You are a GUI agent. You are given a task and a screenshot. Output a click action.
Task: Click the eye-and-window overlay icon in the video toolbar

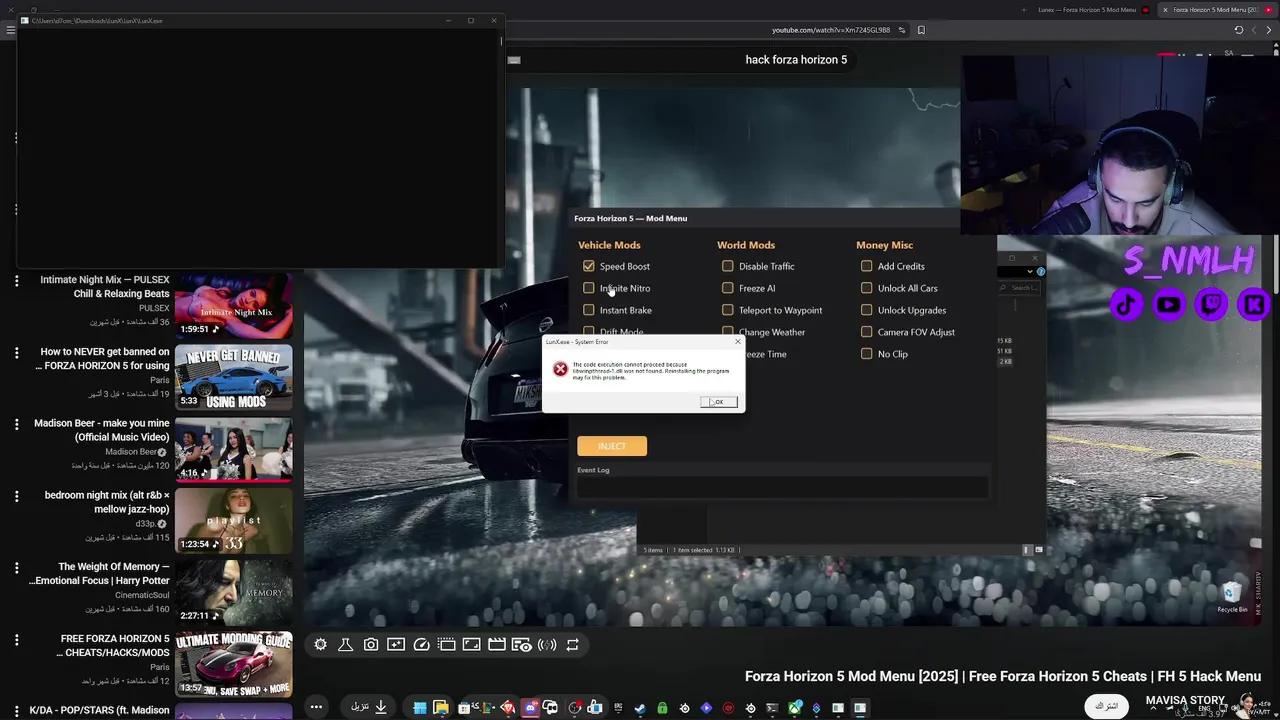pos(522,645)
